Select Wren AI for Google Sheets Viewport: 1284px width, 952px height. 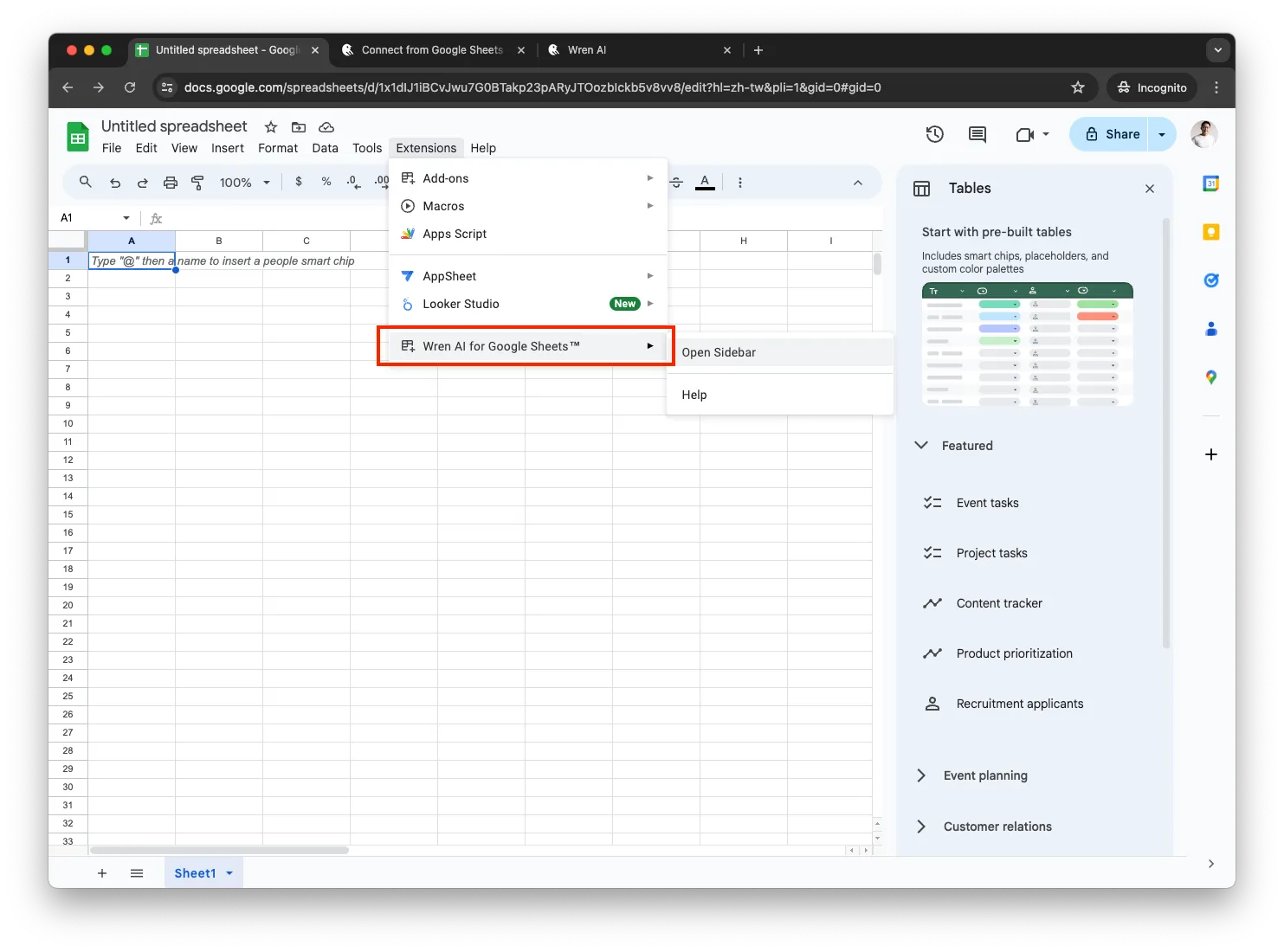coord(528,346)
